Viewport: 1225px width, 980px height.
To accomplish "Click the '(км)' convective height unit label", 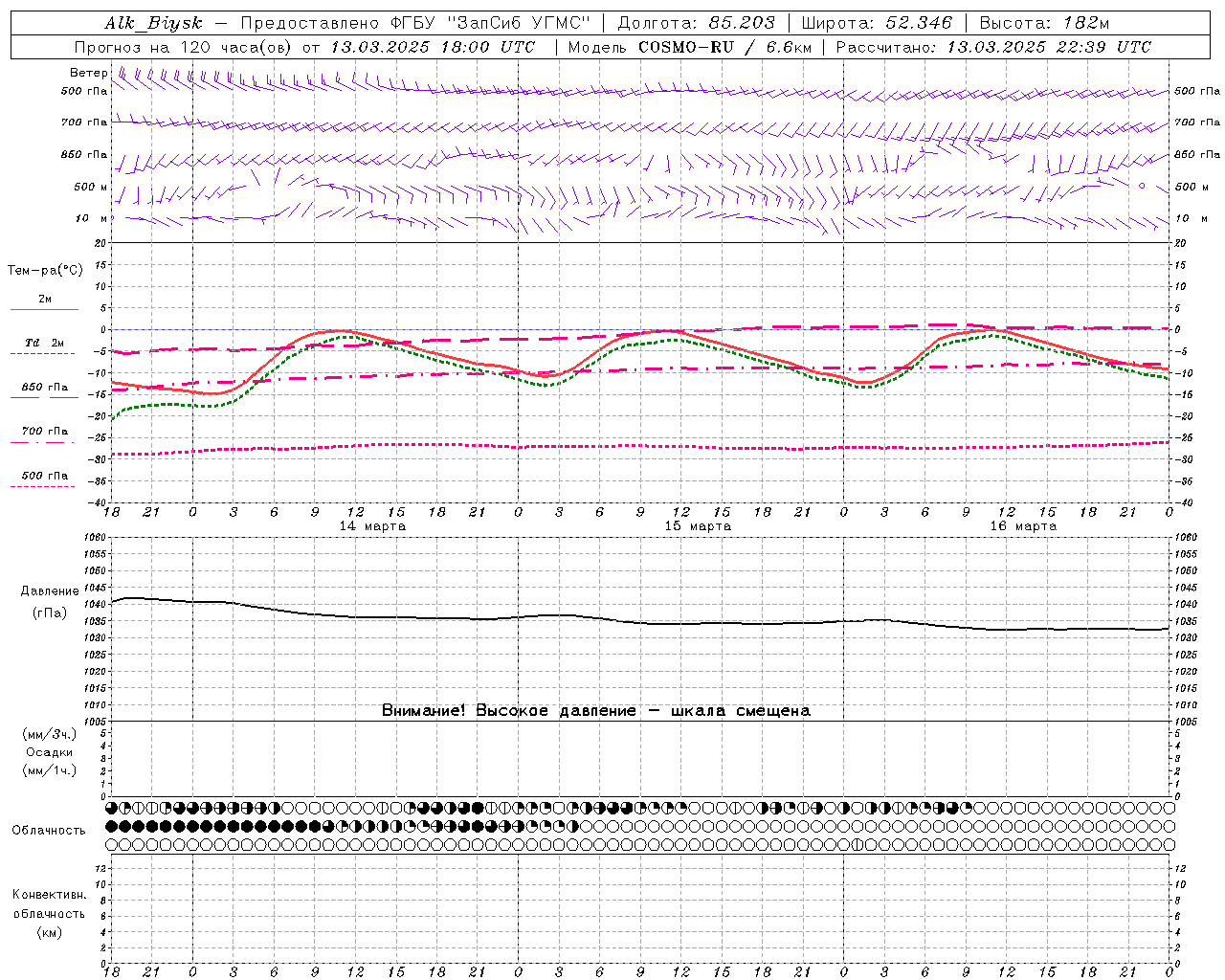I will 50,932.
